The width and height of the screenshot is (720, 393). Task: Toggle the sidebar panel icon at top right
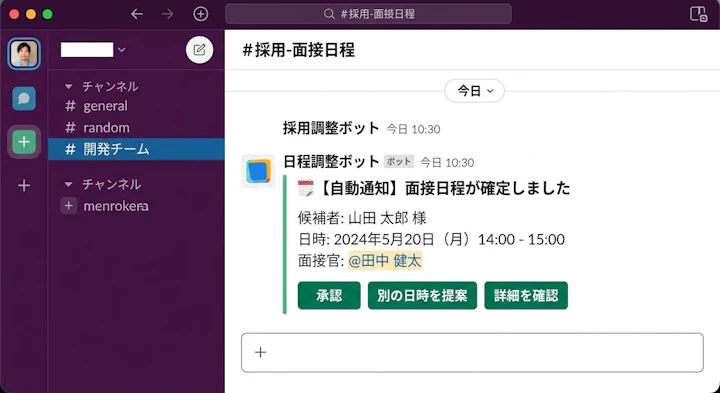pos(698,14)
